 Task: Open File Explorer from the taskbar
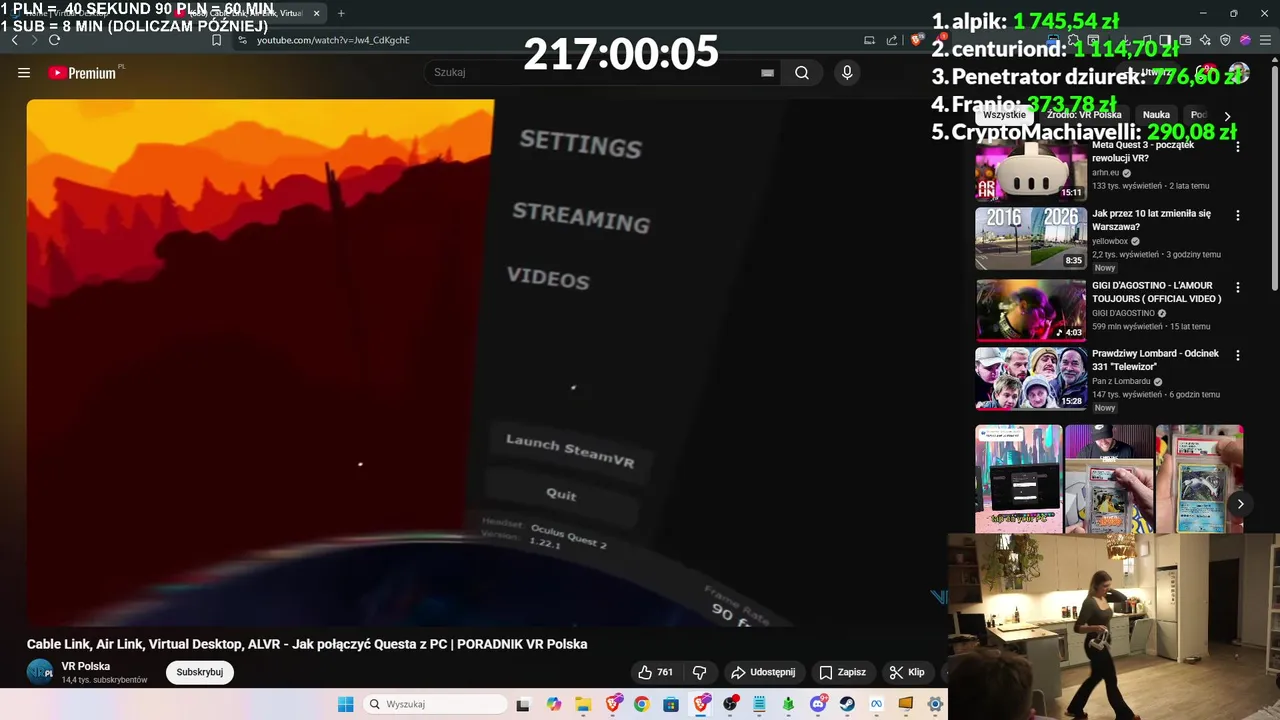point(583,704)
